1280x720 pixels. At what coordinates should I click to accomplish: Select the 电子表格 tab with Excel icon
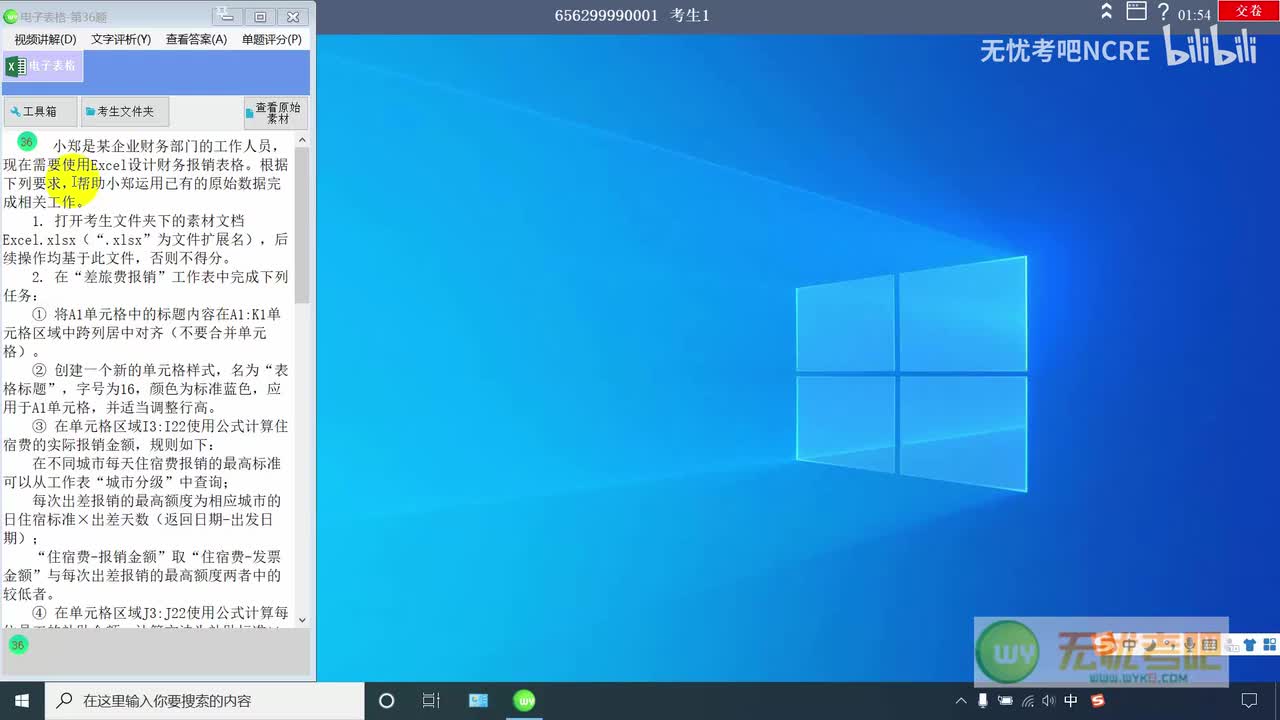point(42,66)
